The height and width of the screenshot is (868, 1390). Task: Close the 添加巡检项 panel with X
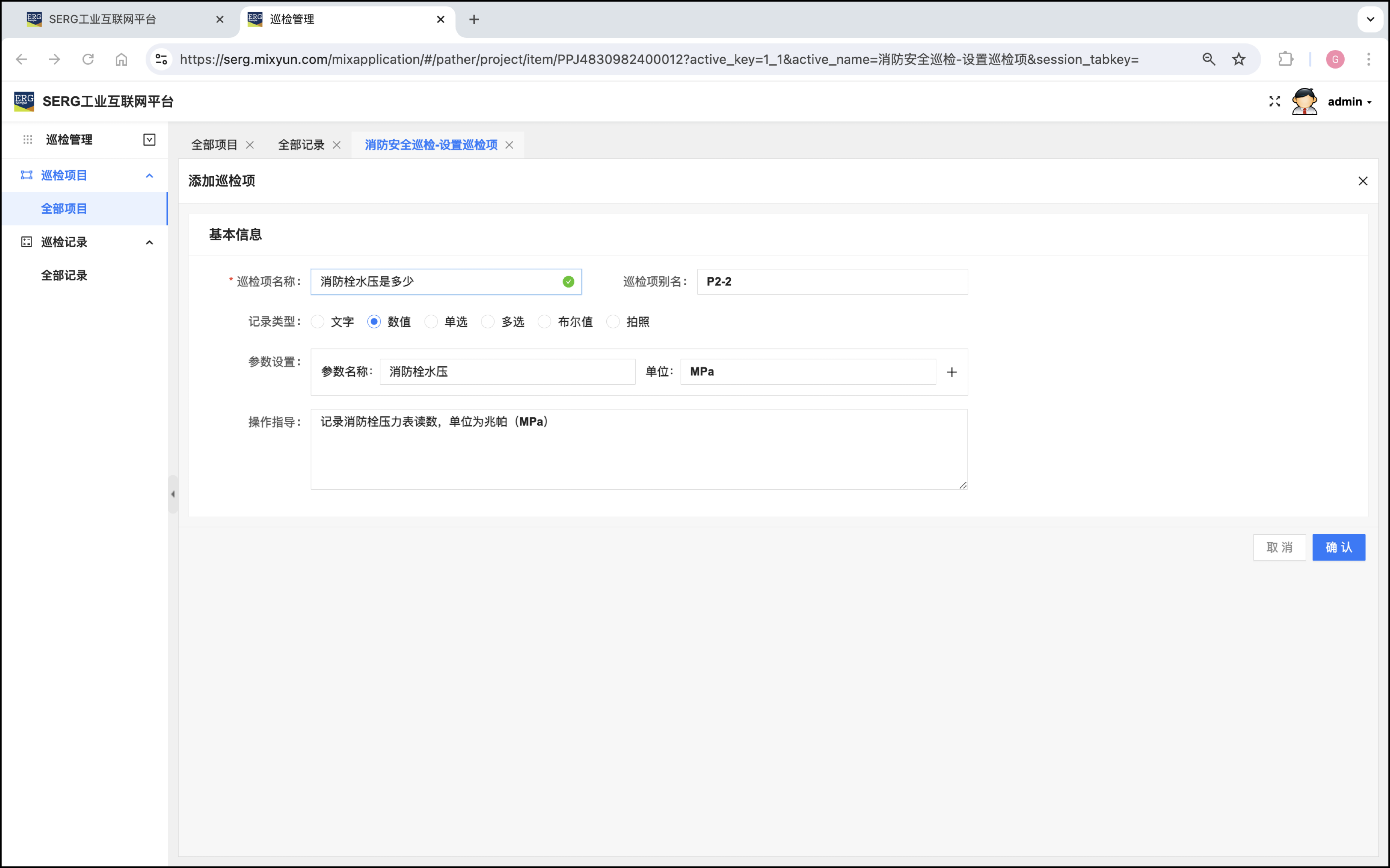click(x=1362, y=181)
